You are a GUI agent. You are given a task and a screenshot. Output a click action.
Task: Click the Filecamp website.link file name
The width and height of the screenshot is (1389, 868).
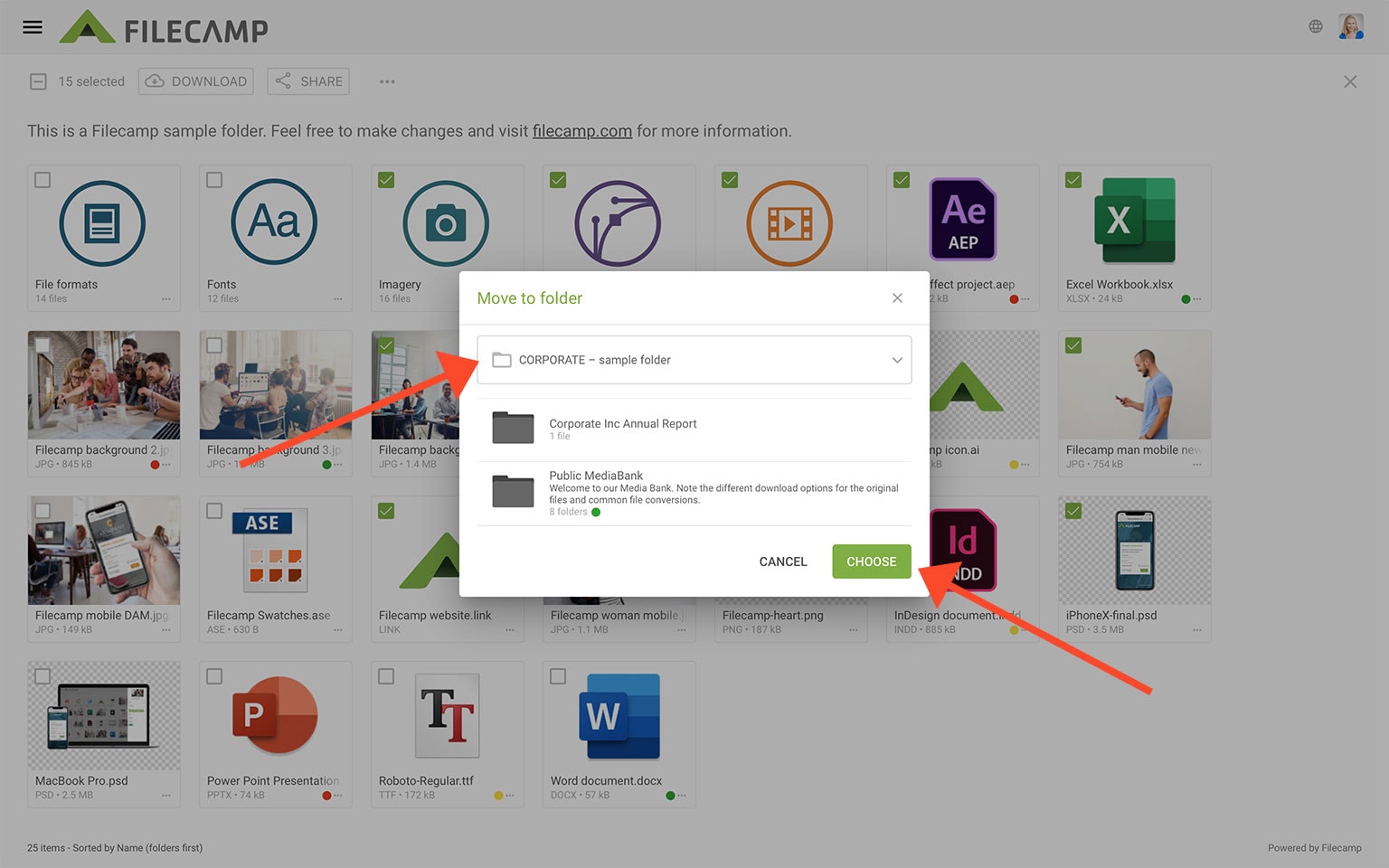click(435, 616)
